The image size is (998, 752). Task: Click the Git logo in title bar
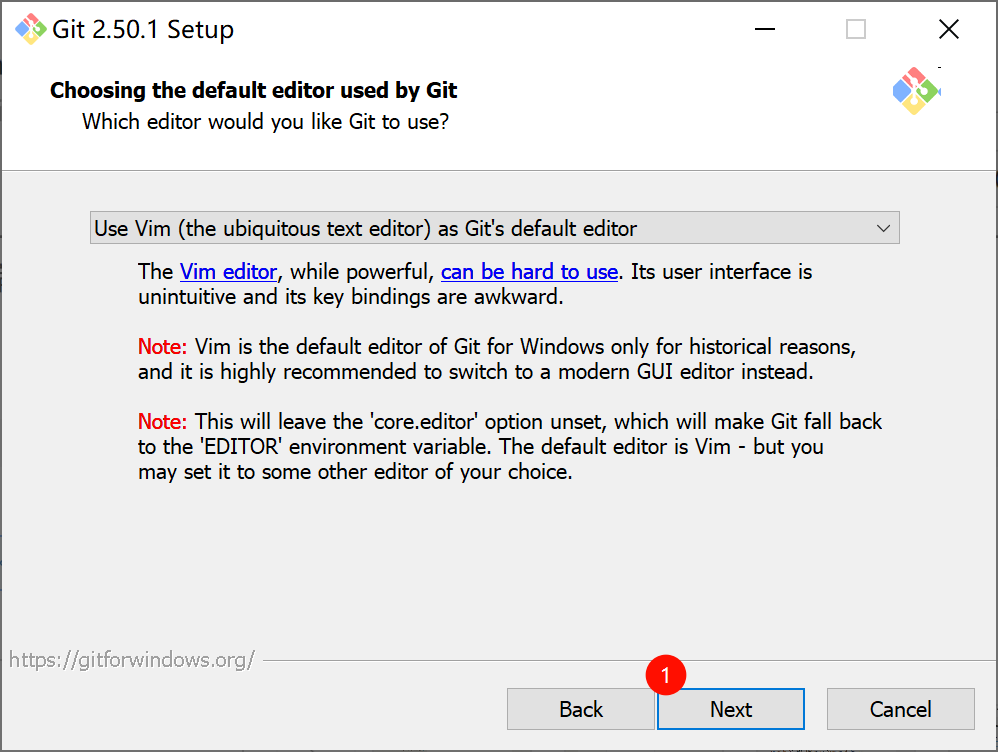click(31, 29)
